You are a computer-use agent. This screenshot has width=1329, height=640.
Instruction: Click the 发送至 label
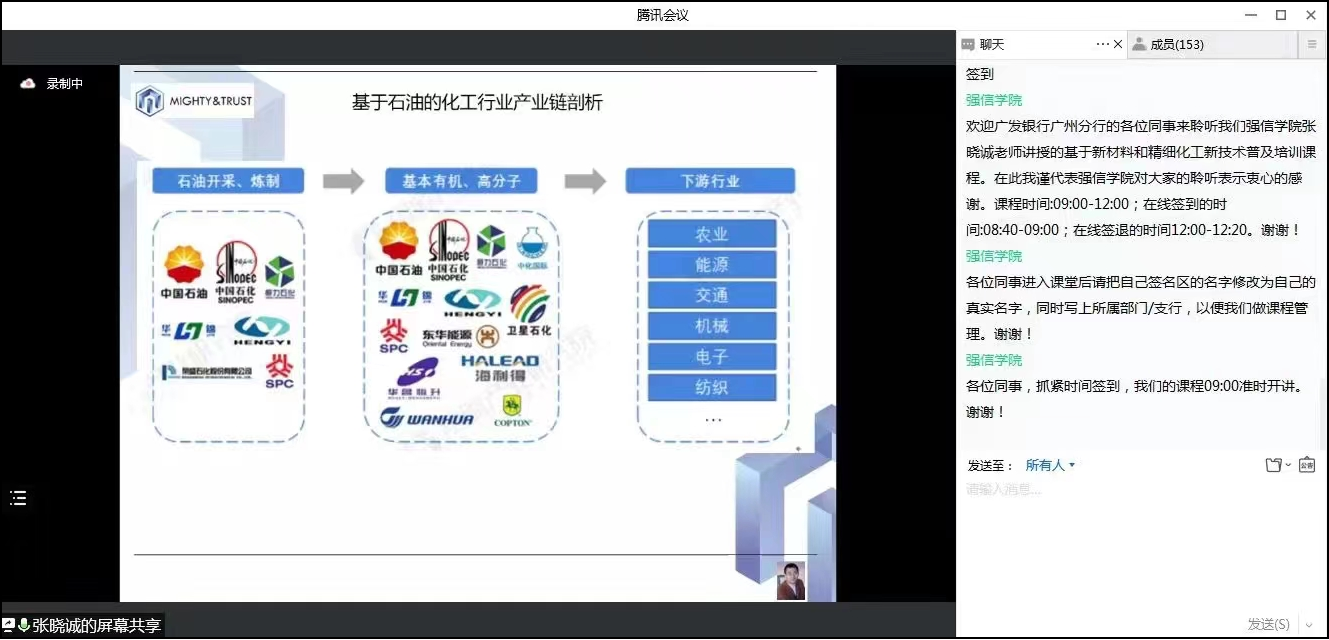(989, 466)
